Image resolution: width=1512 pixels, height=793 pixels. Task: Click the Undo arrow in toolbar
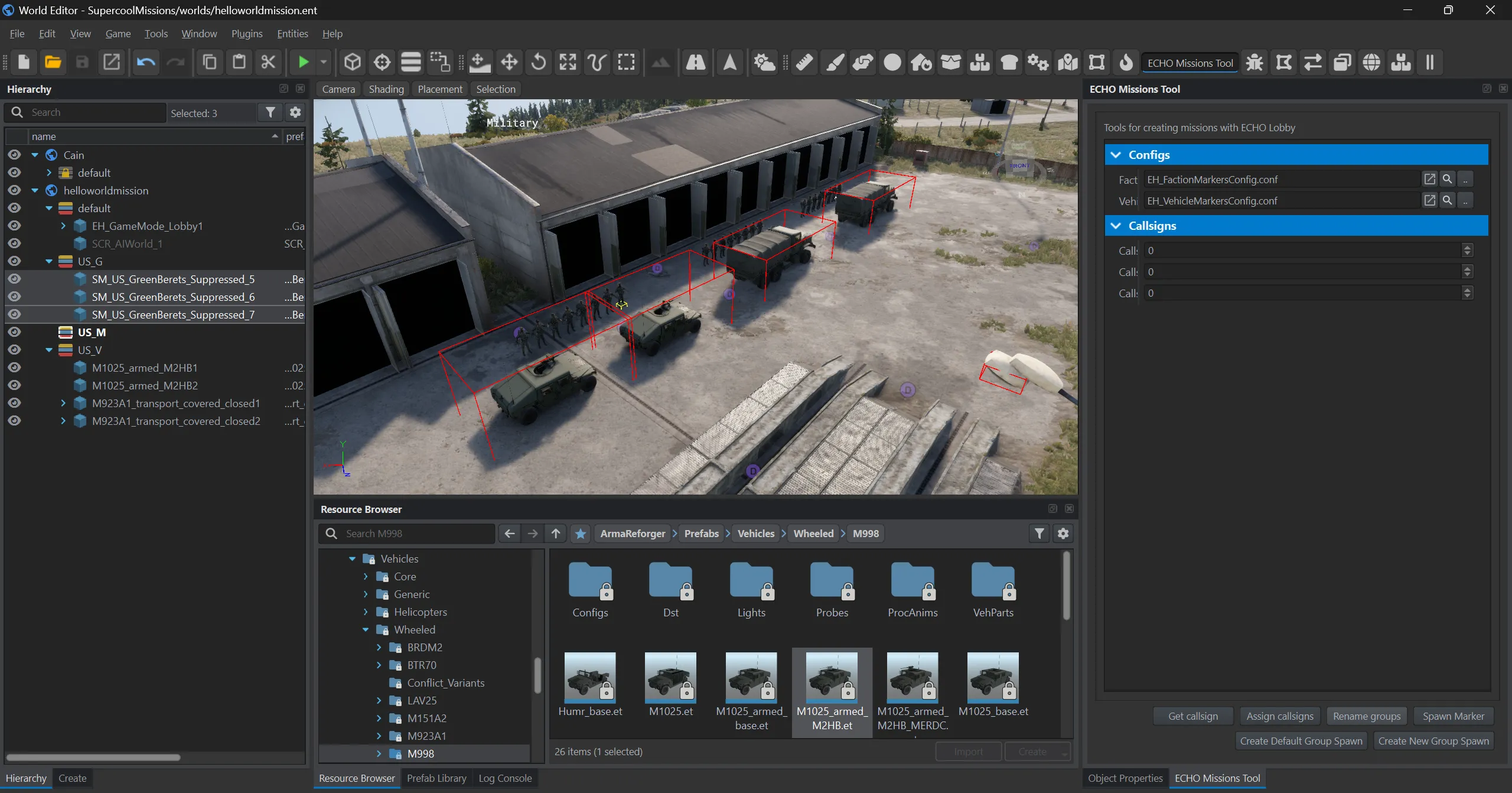(145, 62)
